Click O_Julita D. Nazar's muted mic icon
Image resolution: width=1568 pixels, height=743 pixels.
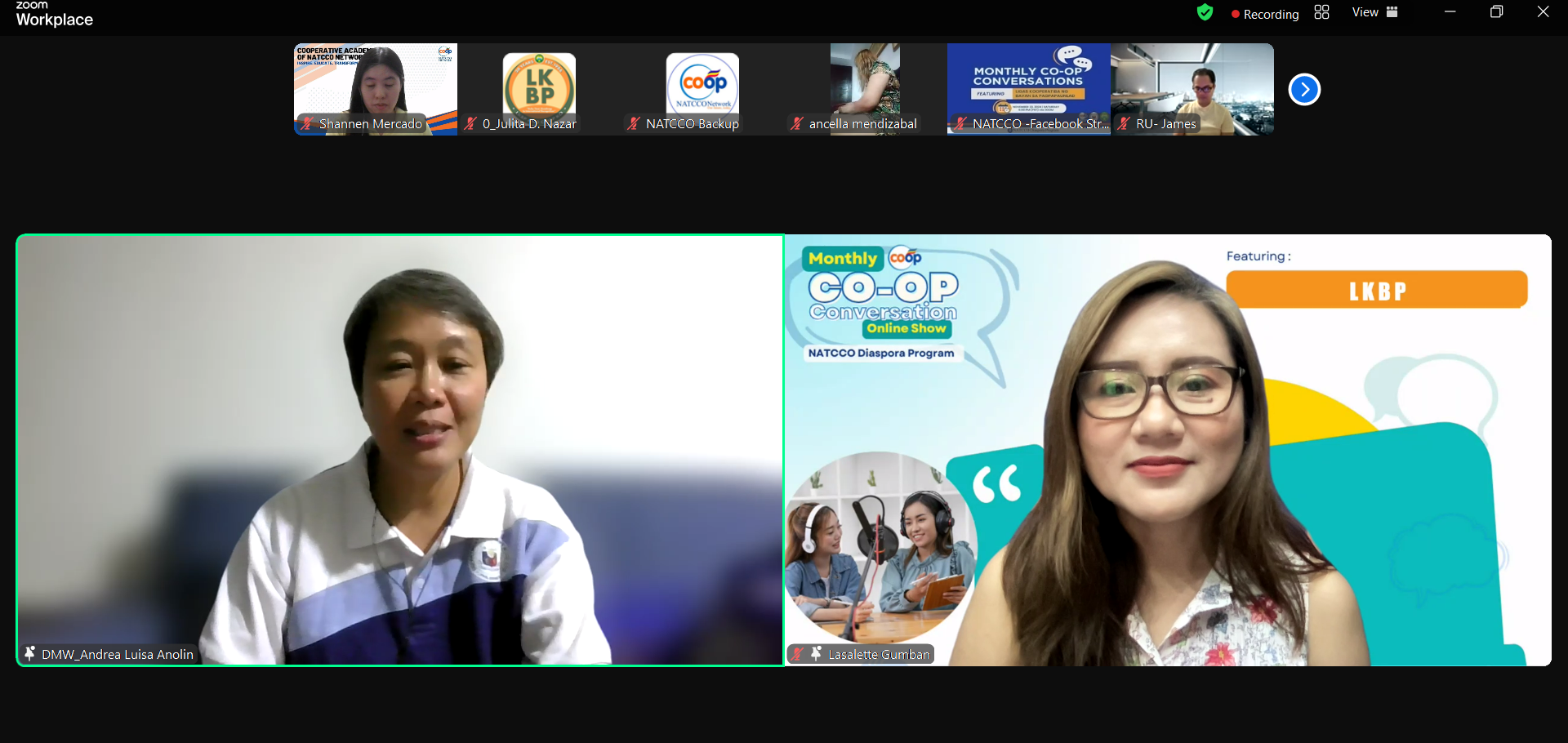tap(470, 124)
